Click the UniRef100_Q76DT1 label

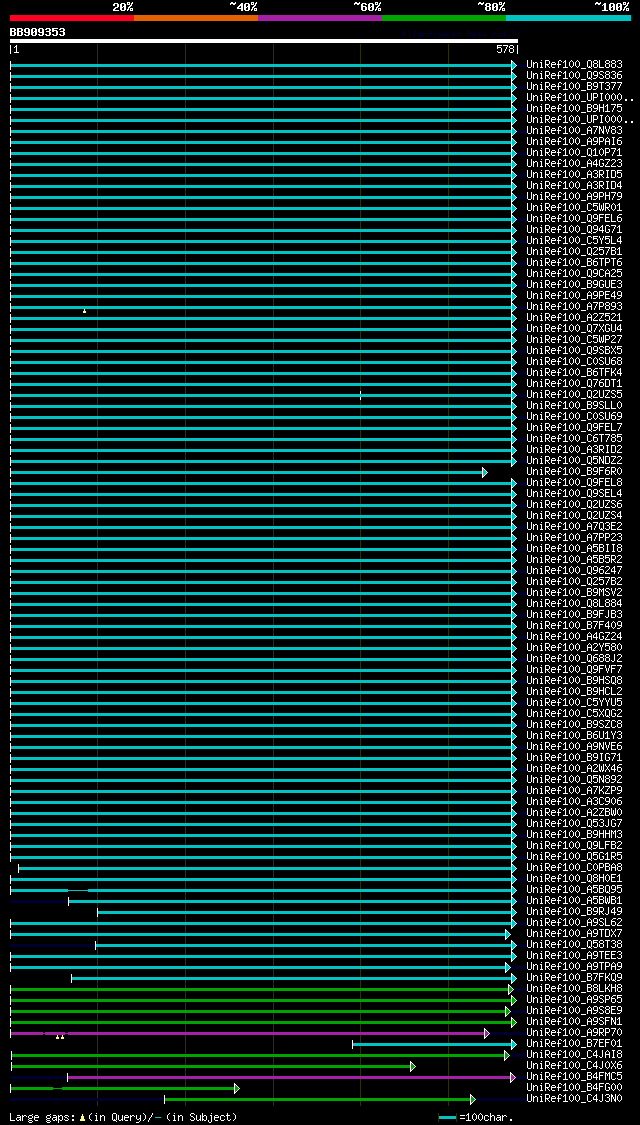coord(574,383)
